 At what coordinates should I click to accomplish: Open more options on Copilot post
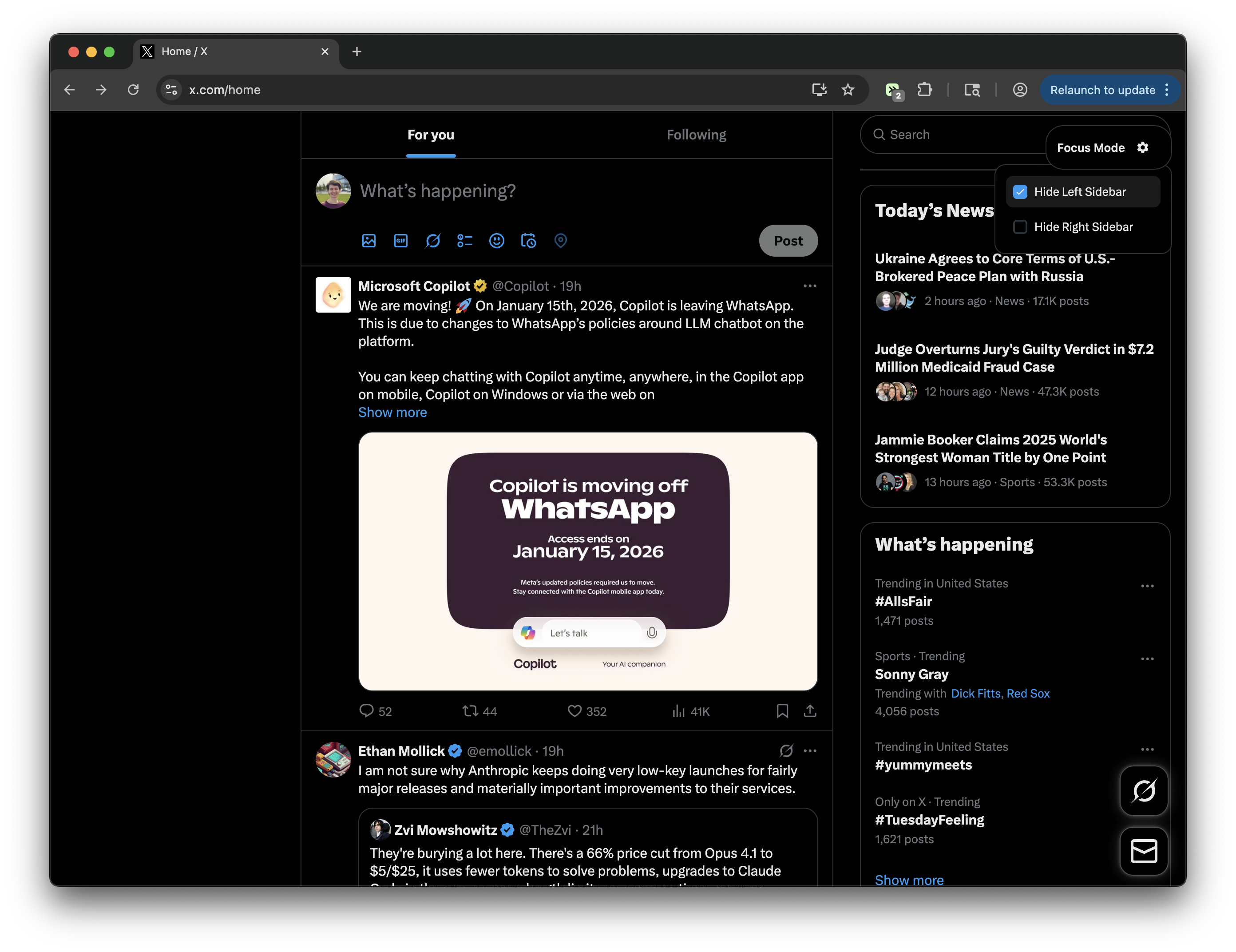(810, 286)
